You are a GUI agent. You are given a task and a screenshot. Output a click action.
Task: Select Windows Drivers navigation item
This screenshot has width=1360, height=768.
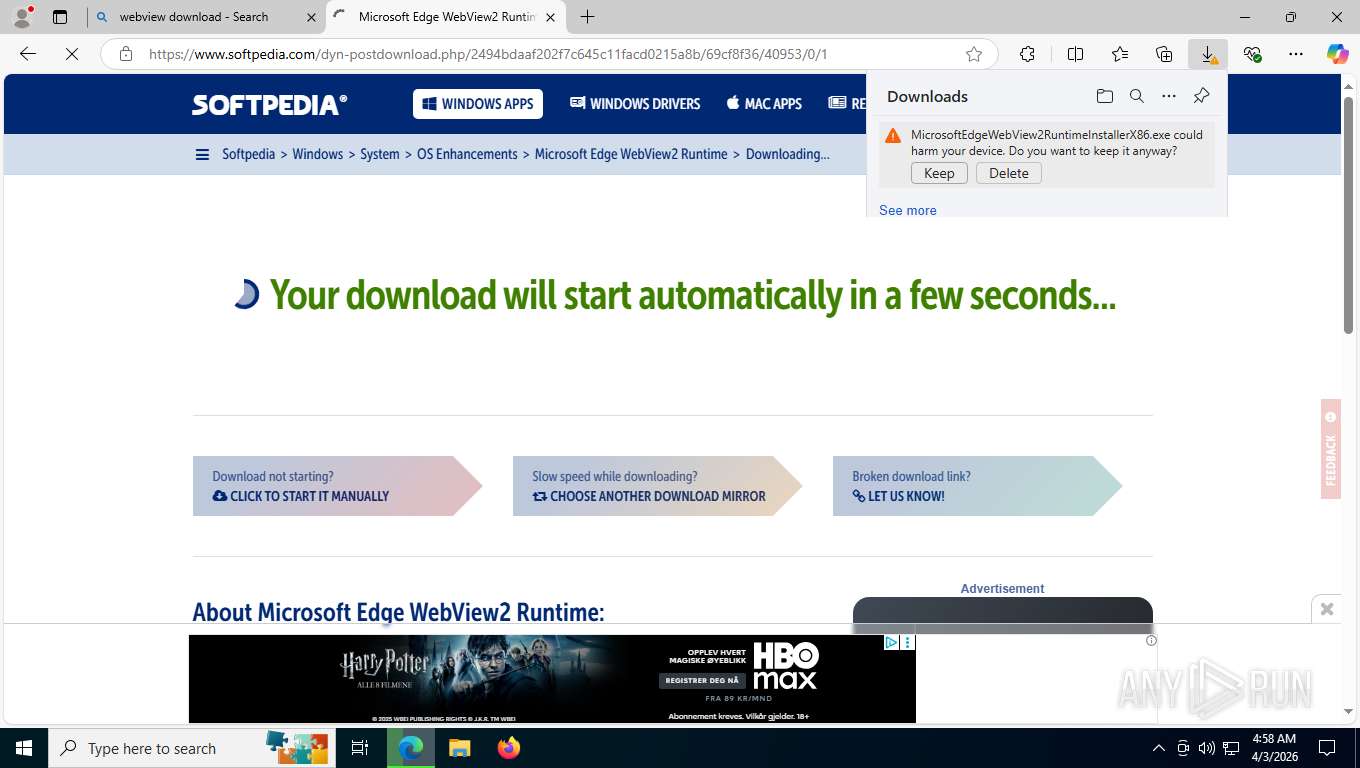point(635,104)
